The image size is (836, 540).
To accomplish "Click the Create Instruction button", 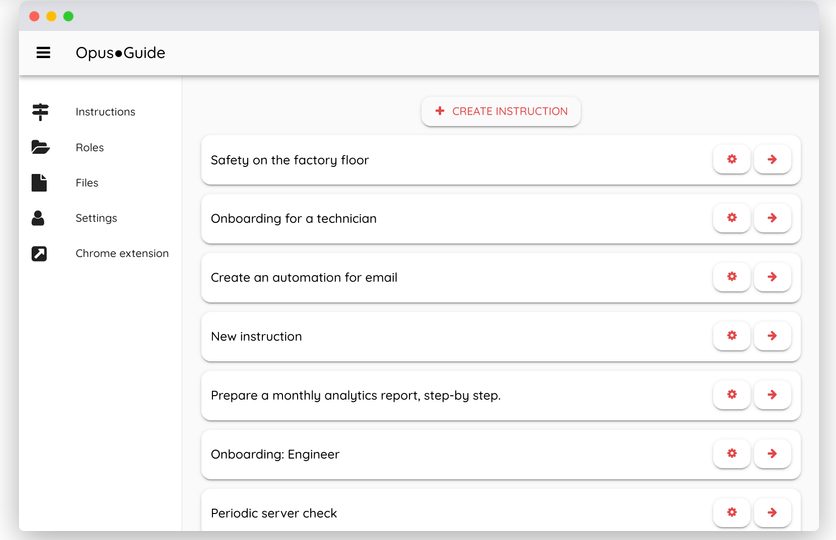I will pyautogui.click(x=501, y=112).
